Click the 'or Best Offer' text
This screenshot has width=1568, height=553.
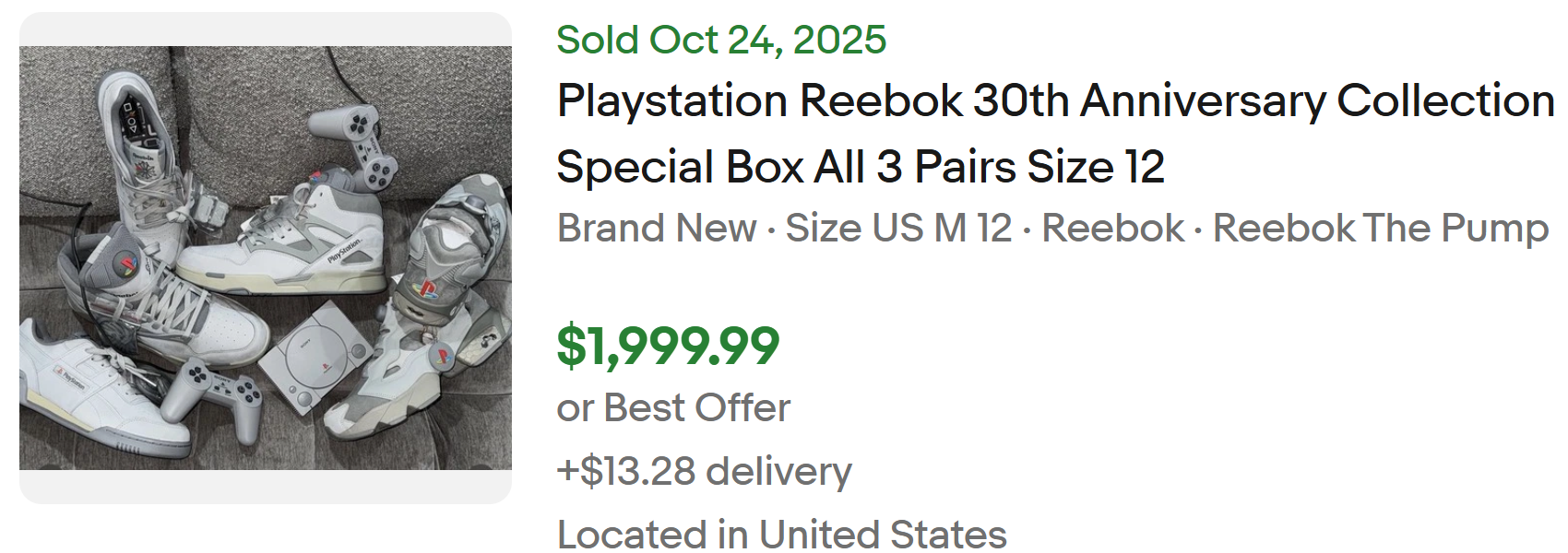pos(673,407)
